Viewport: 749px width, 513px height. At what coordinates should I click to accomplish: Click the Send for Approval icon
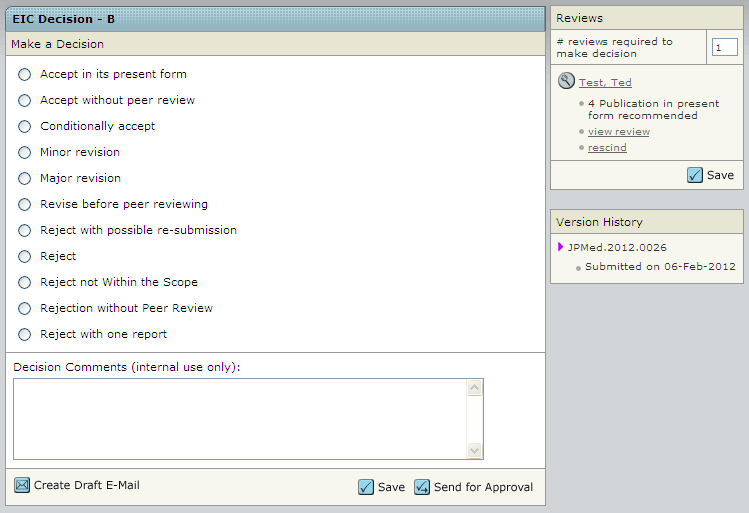click(x=422, y=487)
